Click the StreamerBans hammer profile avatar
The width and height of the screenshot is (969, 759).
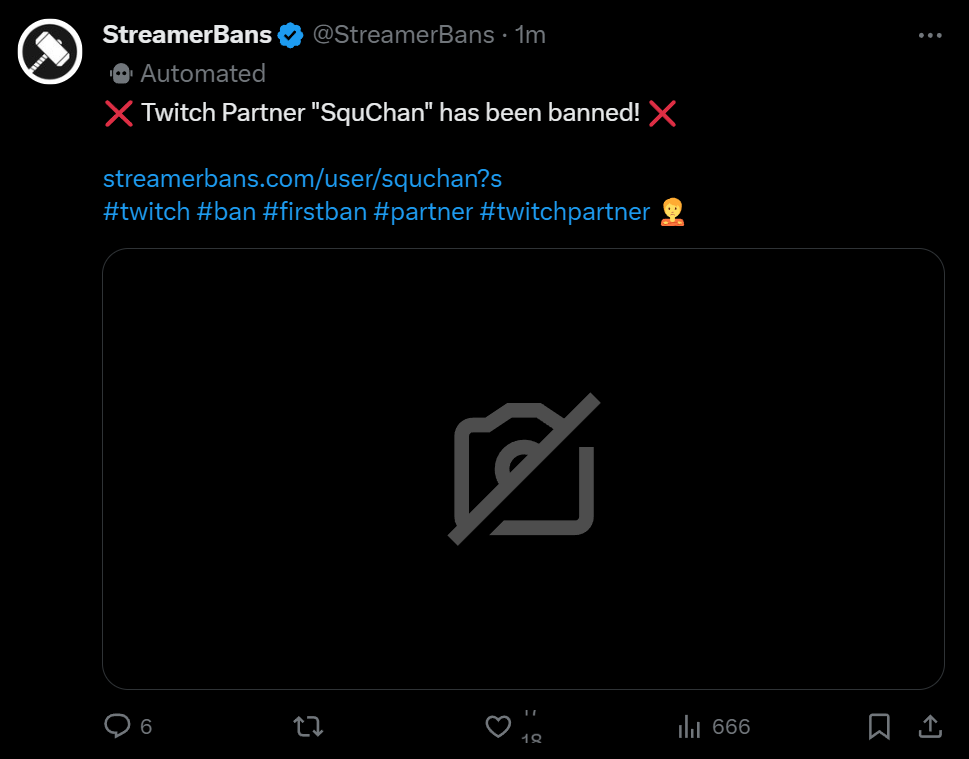(50, 52)
